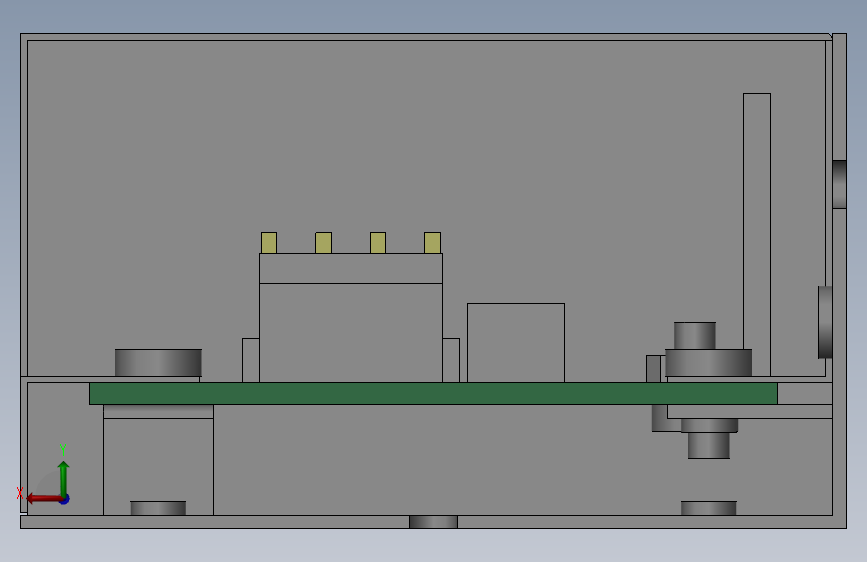Click the red "X" axis label
This screenshot has height=562, width=867.
(20, 492)
